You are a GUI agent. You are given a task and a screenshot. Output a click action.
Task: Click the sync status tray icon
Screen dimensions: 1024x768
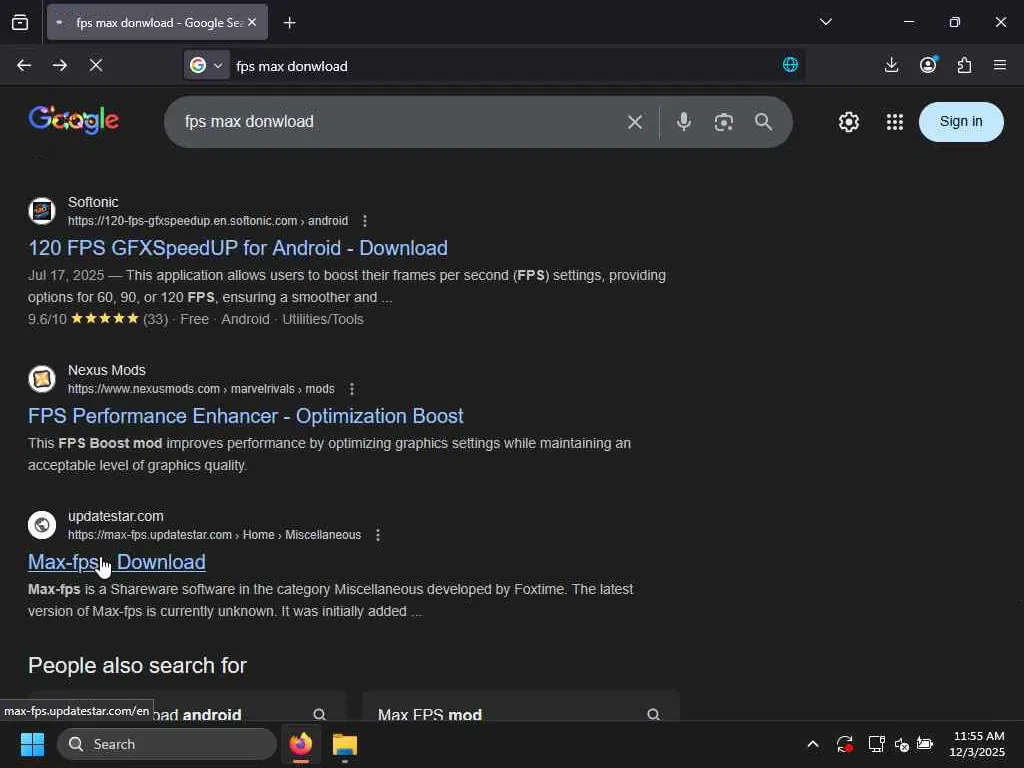point(844,744)
